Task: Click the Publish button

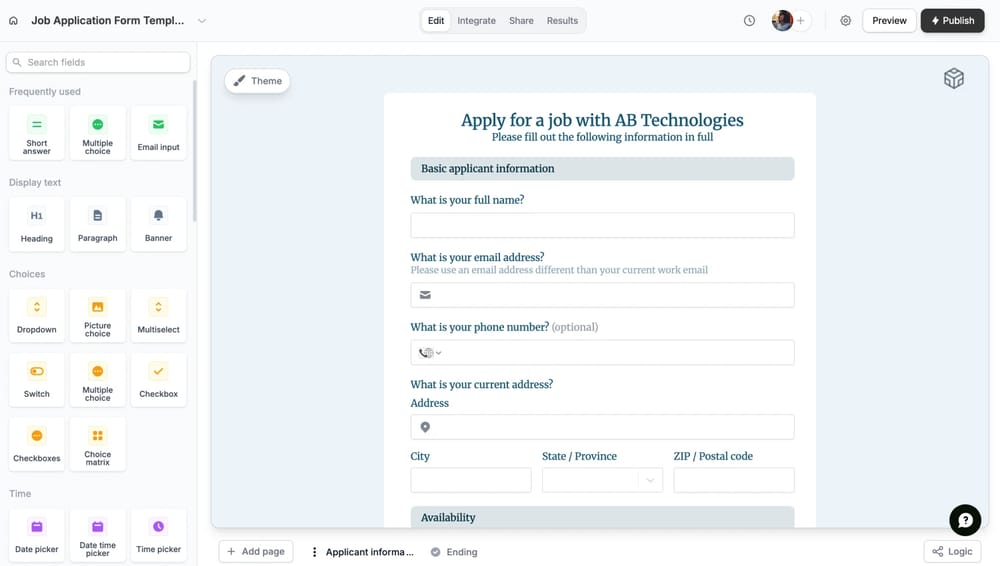Action: coord(952,20)
